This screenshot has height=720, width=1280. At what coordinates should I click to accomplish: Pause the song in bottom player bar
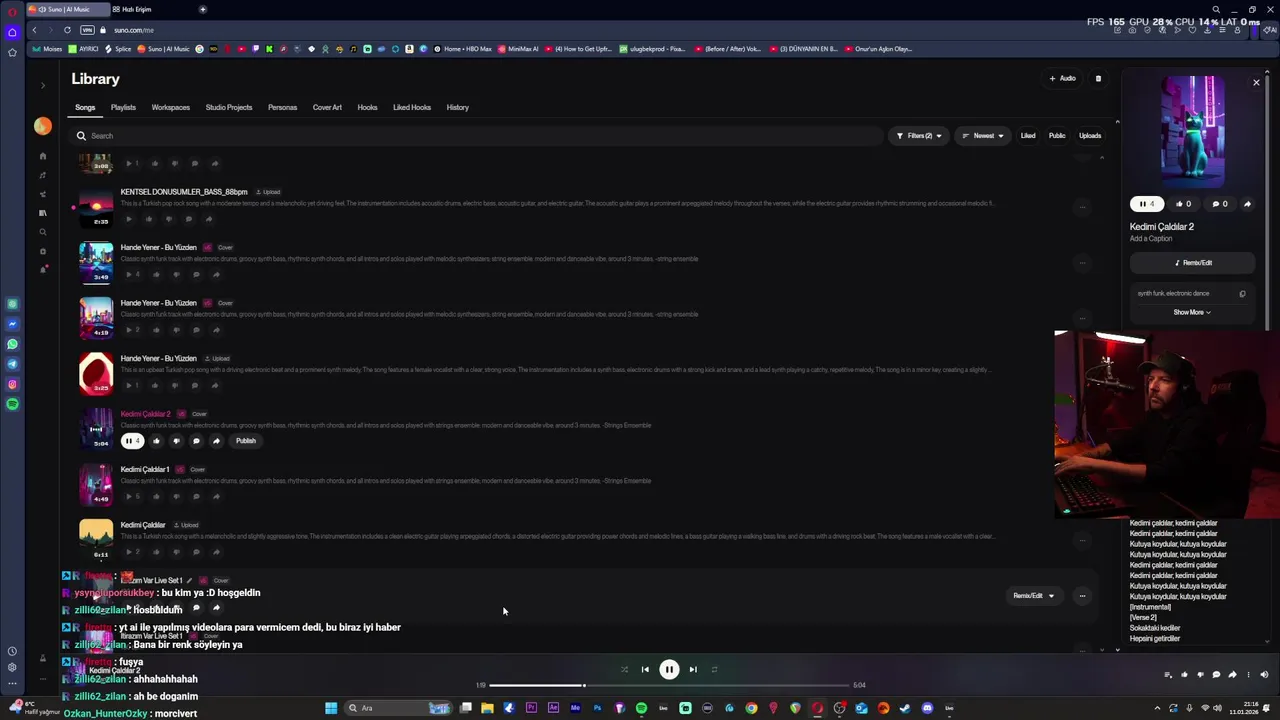click(x=669, y=669)
